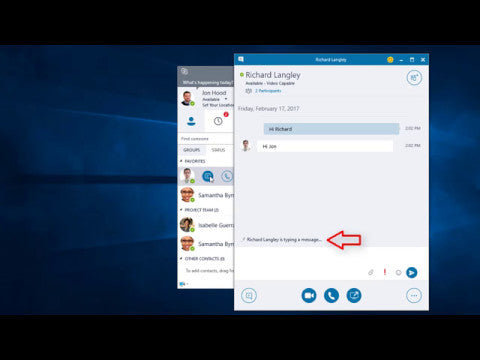480x360 pixels.
Task: Send the message with the blue arrow button
Action: coord(412,272)
